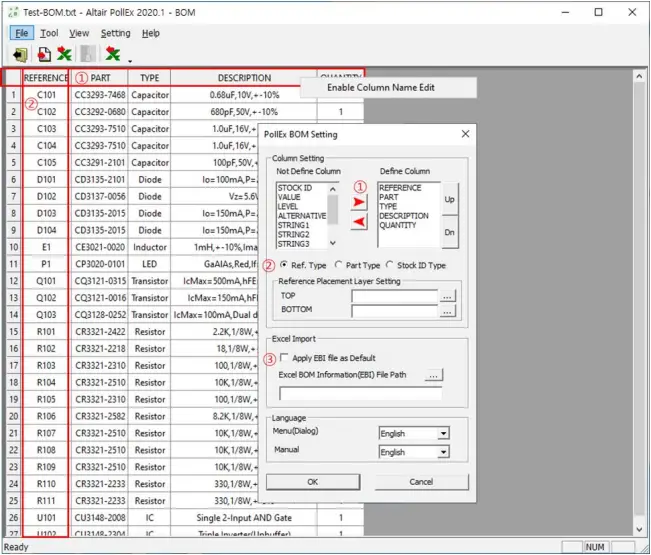Click the EBI file path text field
The image size is (651, 555).
tap(361, 393)
